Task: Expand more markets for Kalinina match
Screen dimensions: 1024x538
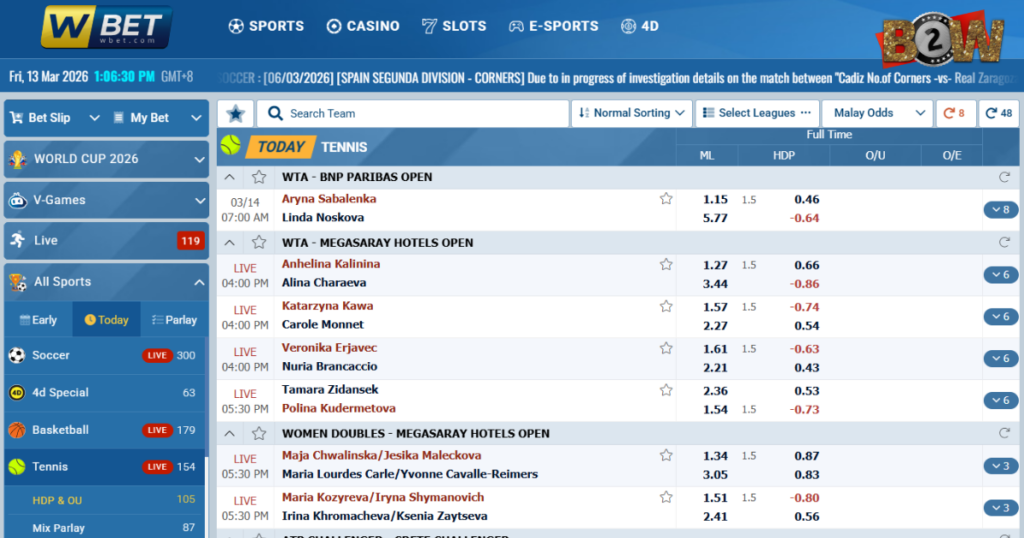Action: pyautogui.click(x=999, y=275)
